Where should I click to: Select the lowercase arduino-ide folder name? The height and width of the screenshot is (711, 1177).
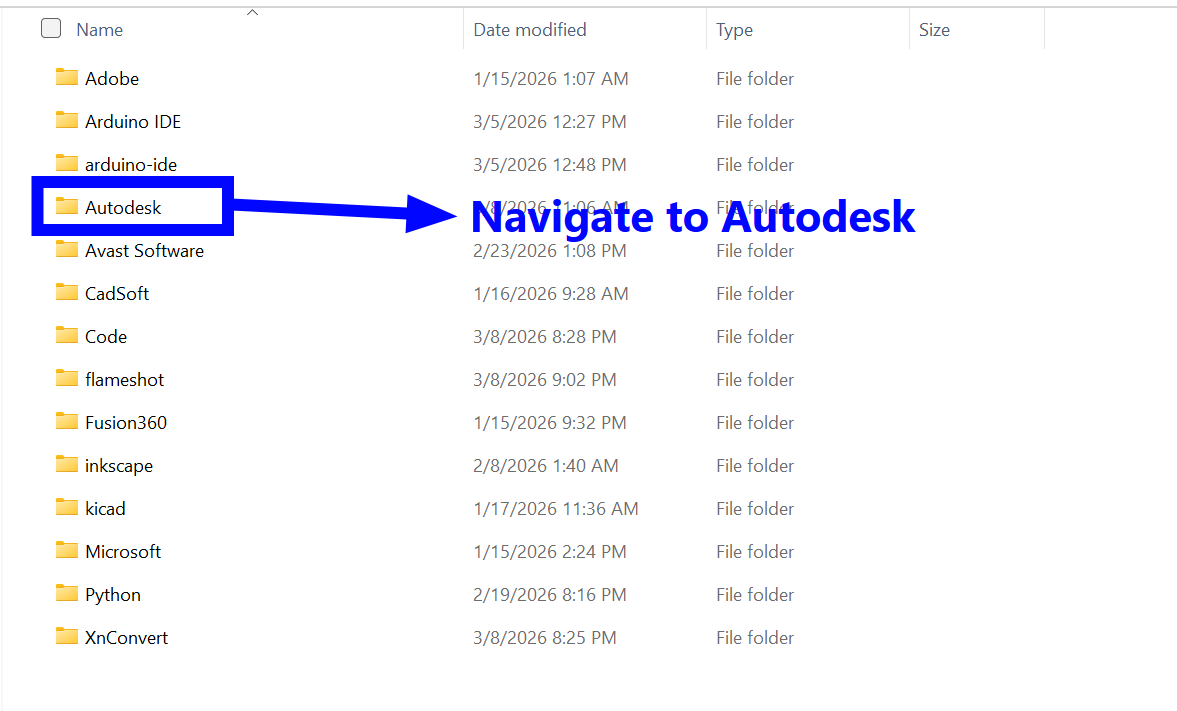131,164
